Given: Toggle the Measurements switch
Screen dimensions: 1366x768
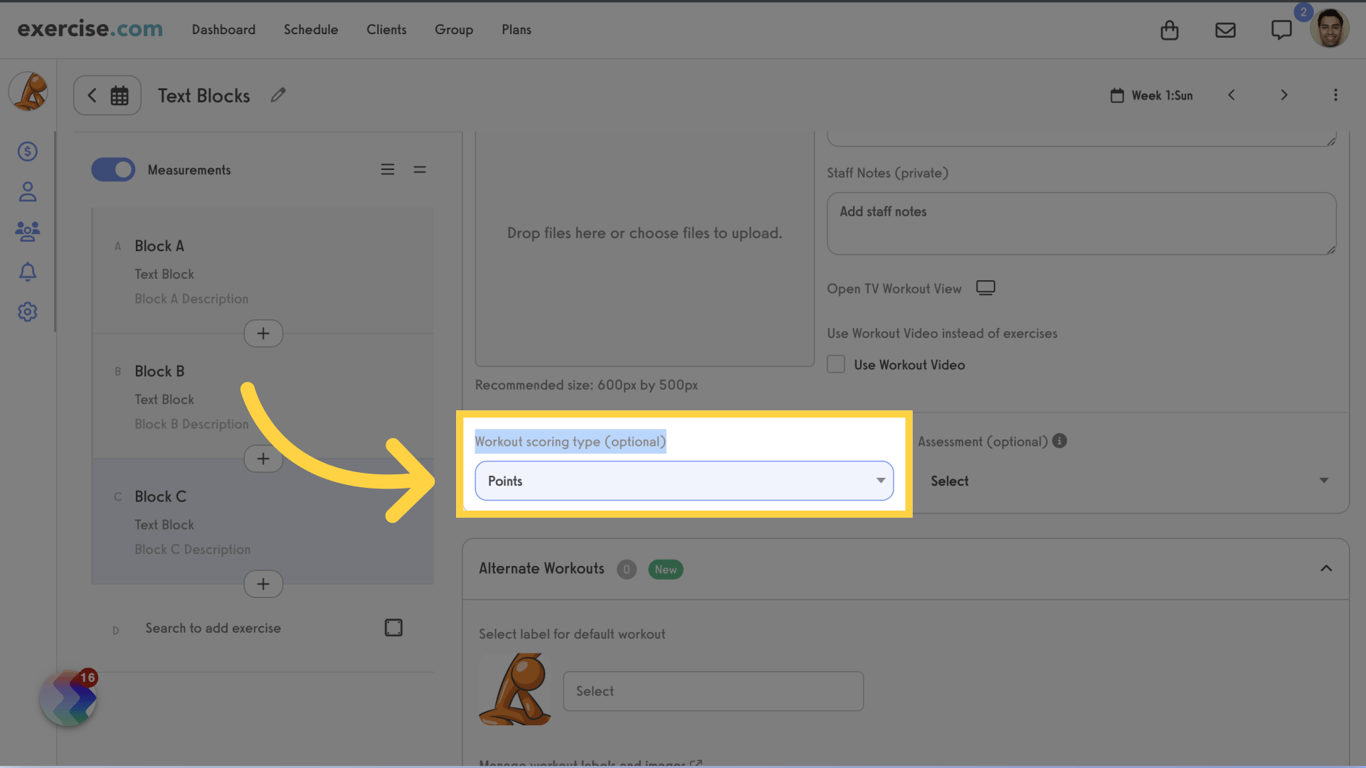Looking at the screenshot, I should click(x=113, y=170).
